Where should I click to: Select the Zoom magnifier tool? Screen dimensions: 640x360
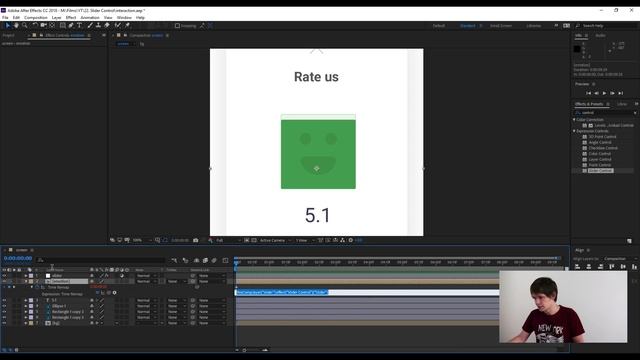(x=24, y=25)
